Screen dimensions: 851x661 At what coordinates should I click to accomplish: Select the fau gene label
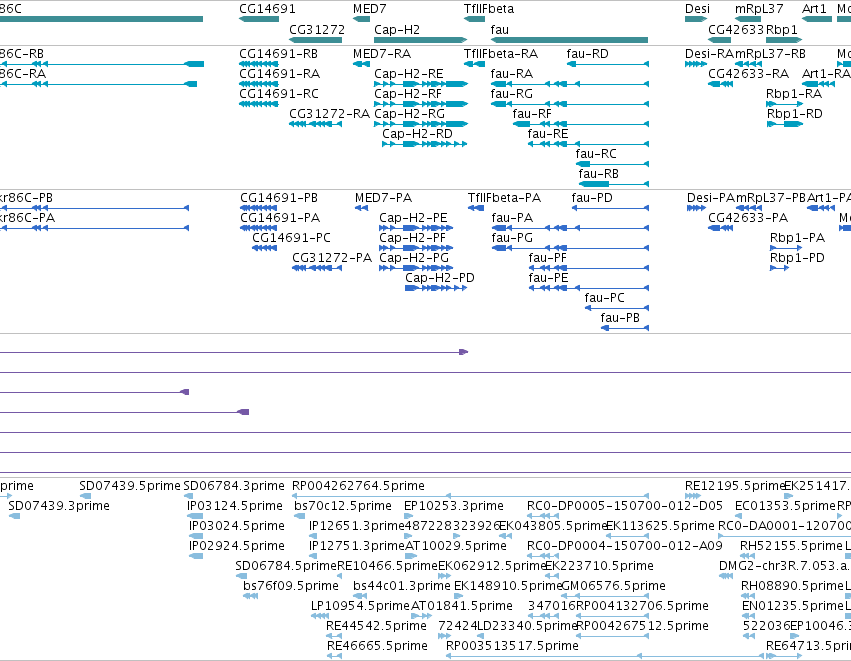tap(499, 29)
